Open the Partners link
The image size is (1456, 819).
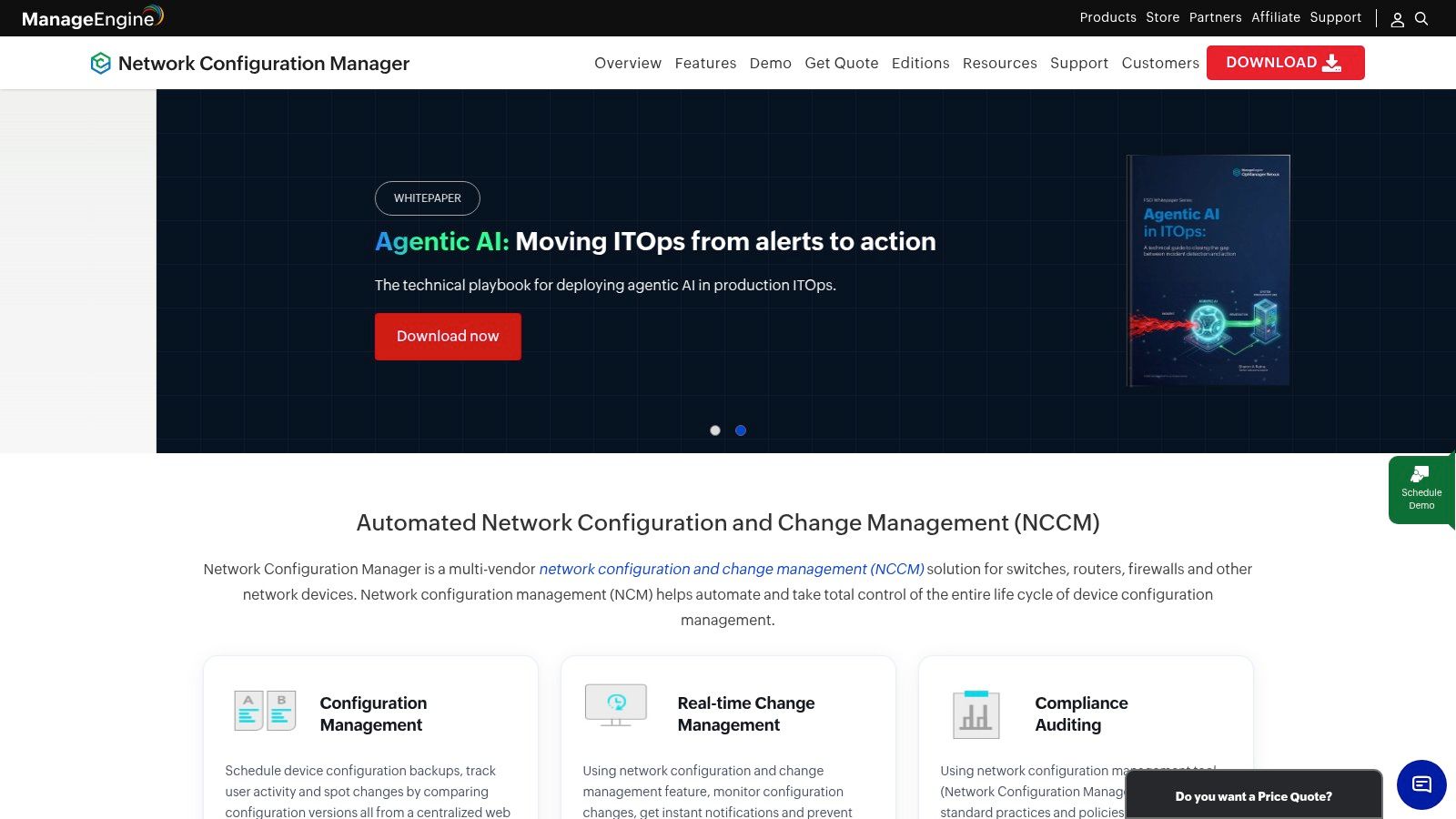click(1215, 17)
